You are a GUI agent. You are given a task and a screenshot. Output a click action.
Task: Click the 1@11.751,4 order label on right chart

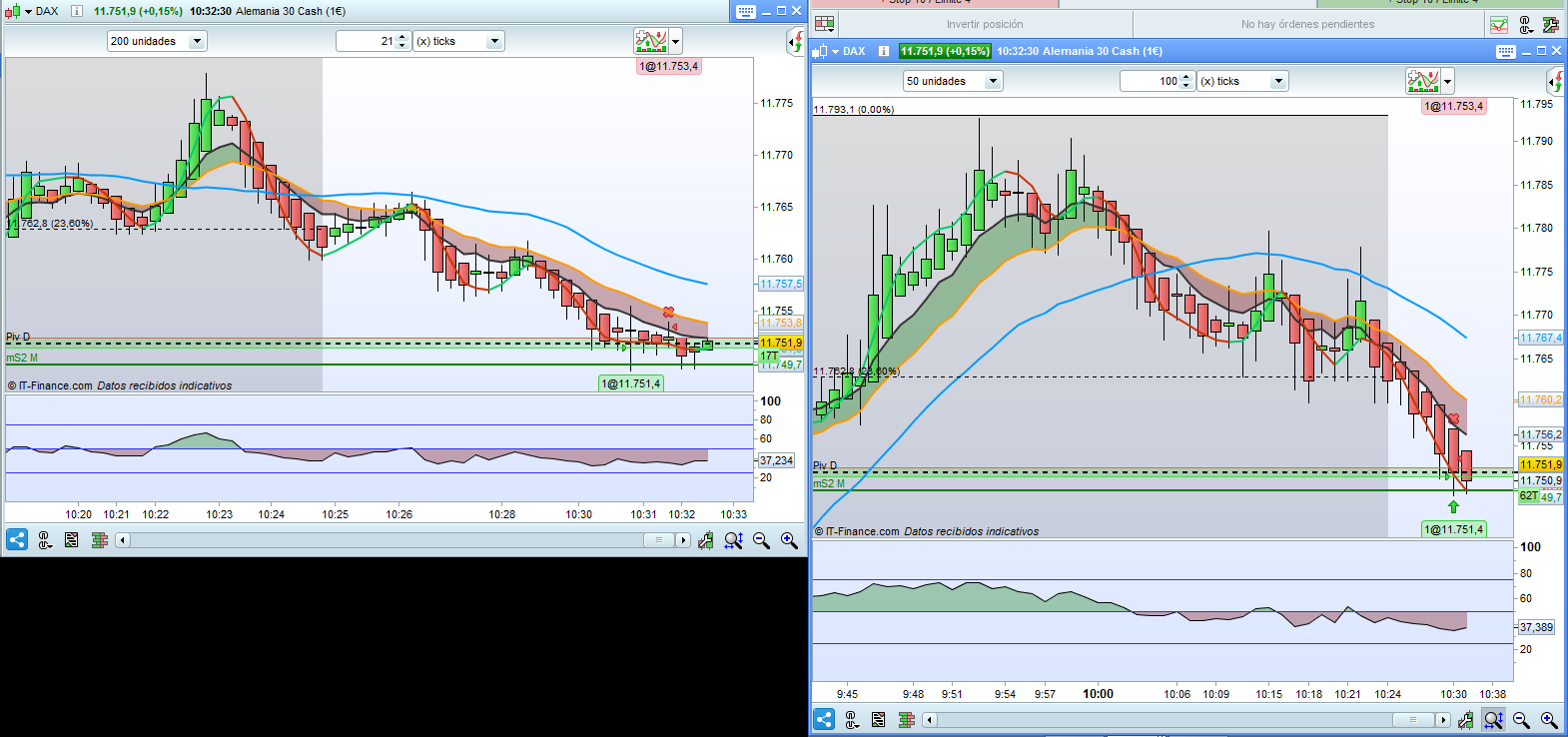[x=1453, y=529]
